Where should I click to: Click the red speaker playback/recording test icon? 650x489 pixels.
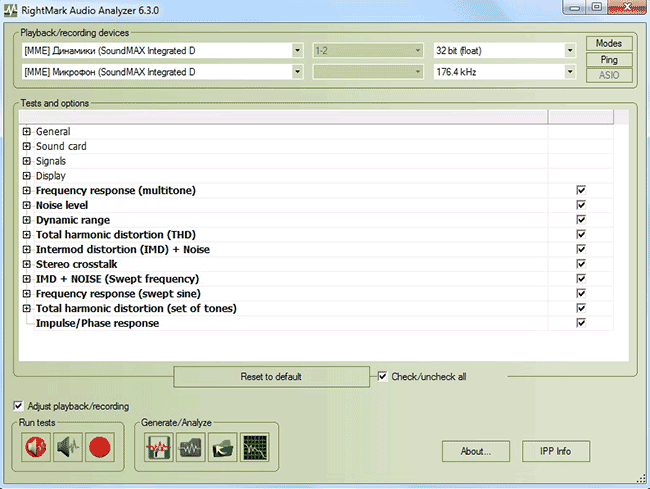click(x=36, y=448)
